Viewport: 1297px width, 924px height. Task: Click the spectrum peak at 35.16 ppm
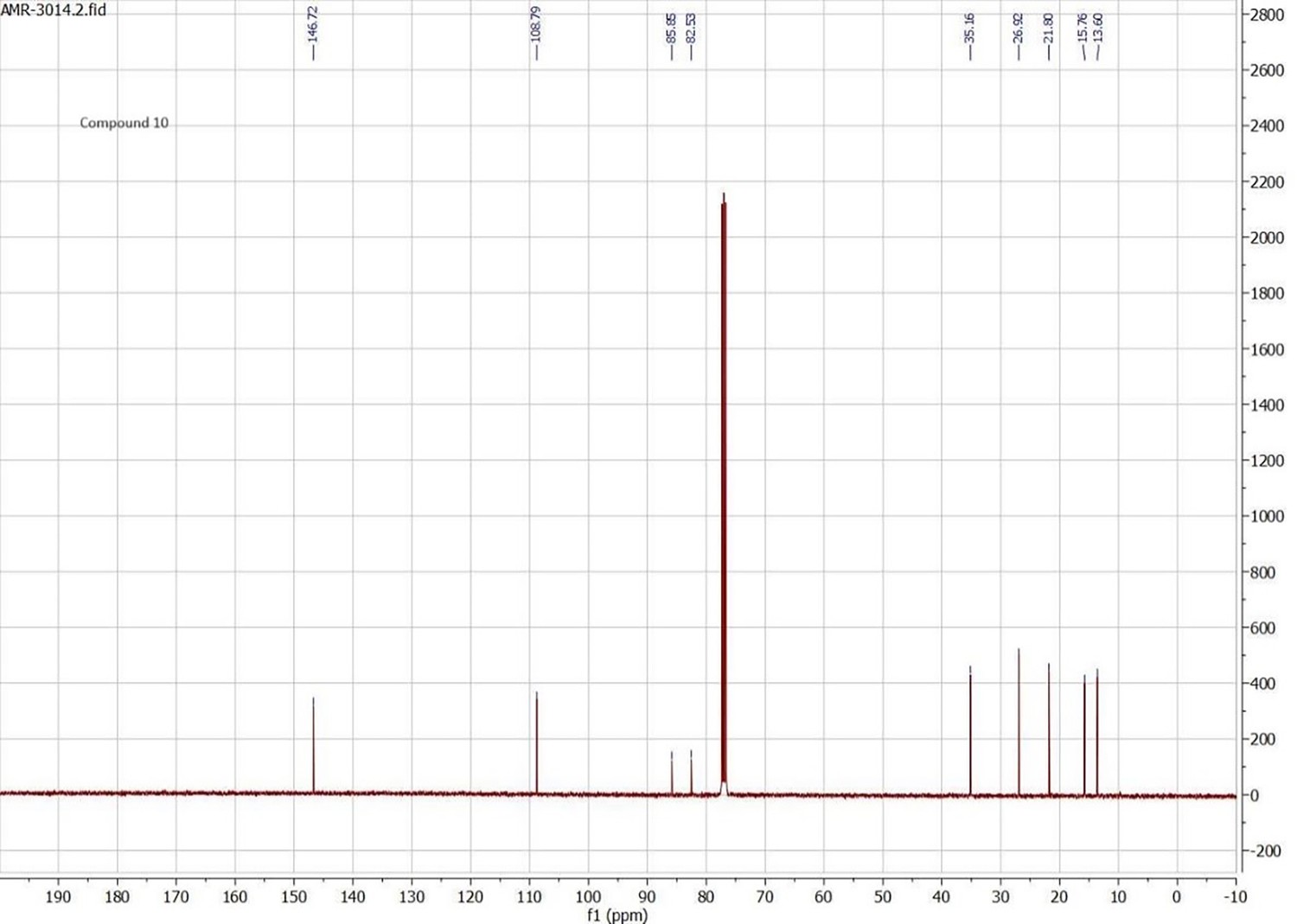(x=970, y=730)
